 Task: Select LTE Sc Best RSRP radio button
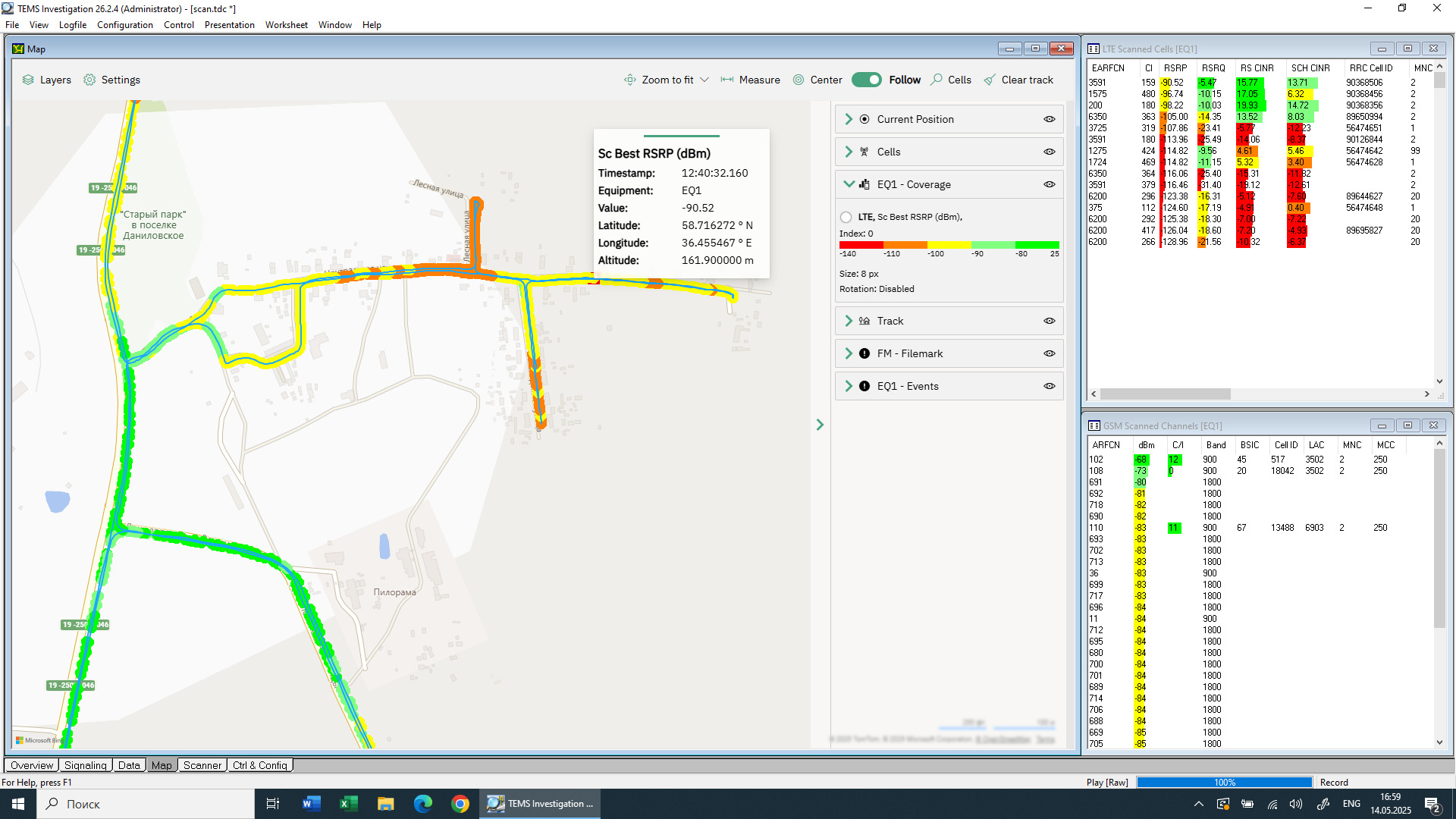tap(846, 217)
